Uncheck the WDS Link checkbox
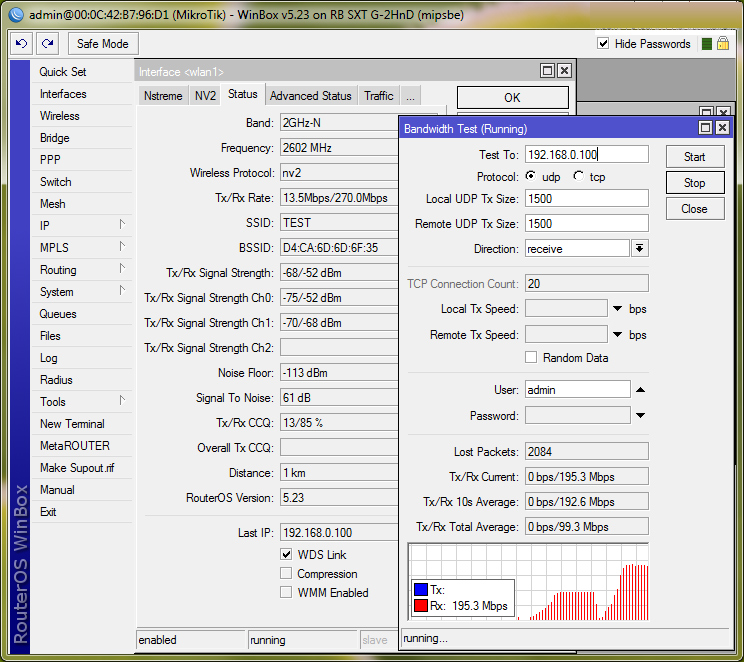The image size is (744, 662). (286, 554)
